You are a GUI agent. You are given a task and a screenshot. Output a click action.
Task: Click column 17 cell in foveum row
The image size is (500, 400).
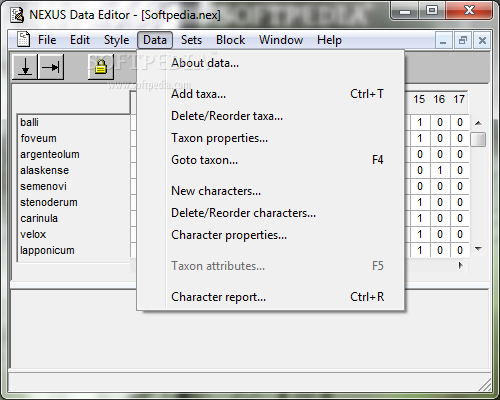coord(460,138)
